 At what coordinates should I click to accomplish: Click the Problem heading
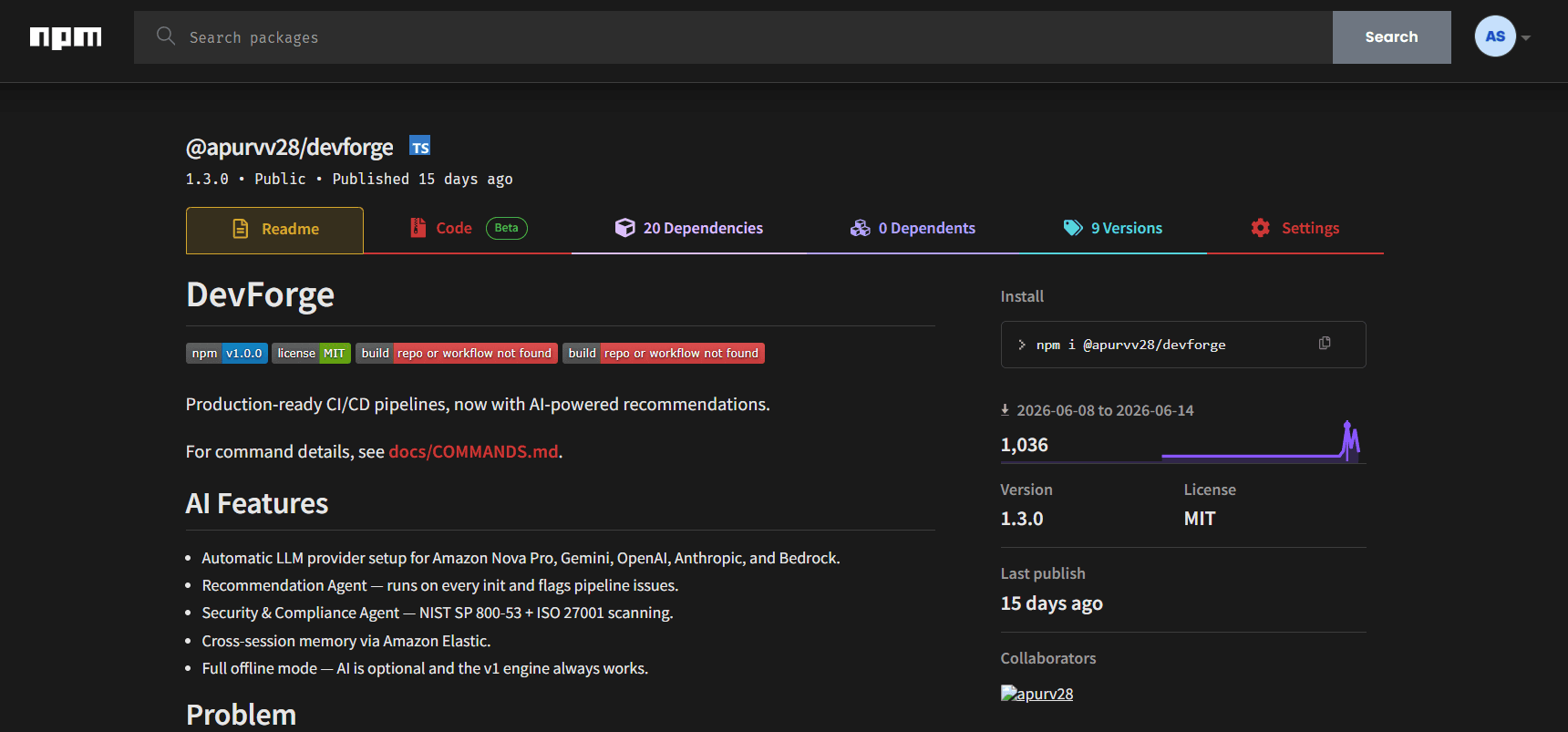(242, 715)
